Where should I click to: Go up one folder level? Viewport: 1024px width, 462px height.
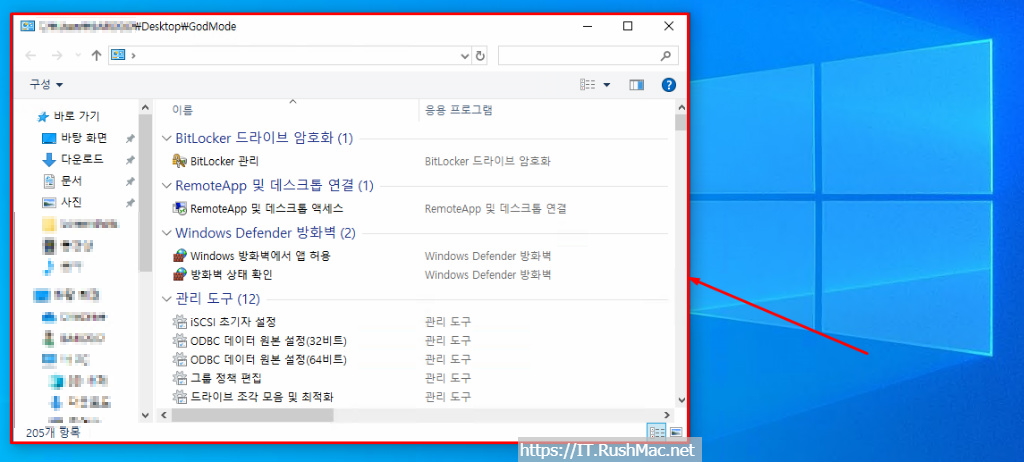pos(97,56)
